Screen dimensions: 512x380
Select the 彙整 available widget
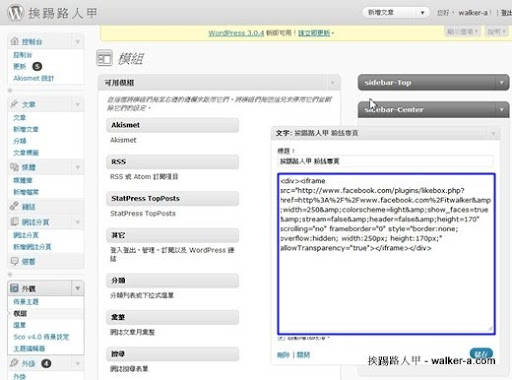[172, 317]
